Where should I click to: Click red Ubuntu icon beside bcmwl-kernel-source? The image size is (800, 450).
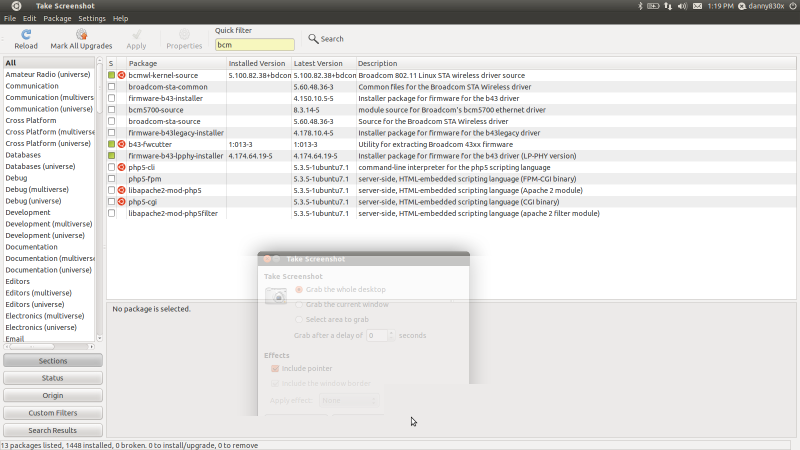(x=121, y=75)
